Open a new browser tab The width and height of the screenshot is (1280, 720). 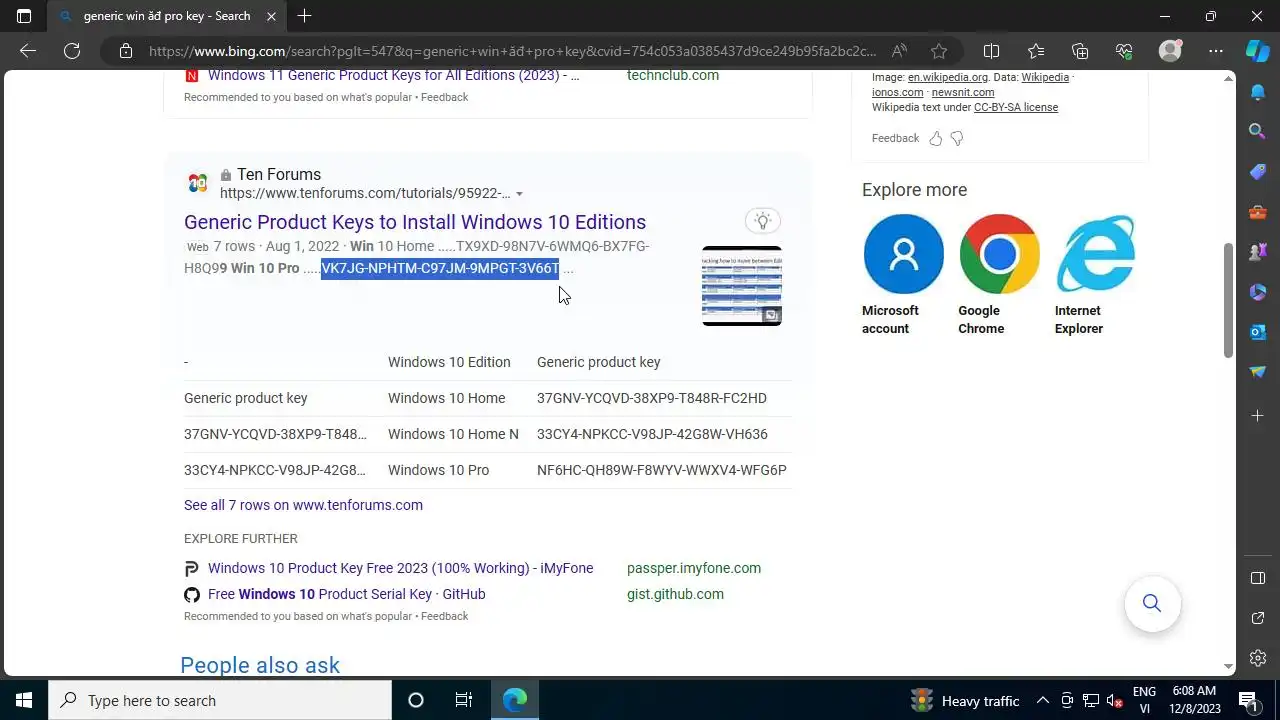(x=304, y=16)
